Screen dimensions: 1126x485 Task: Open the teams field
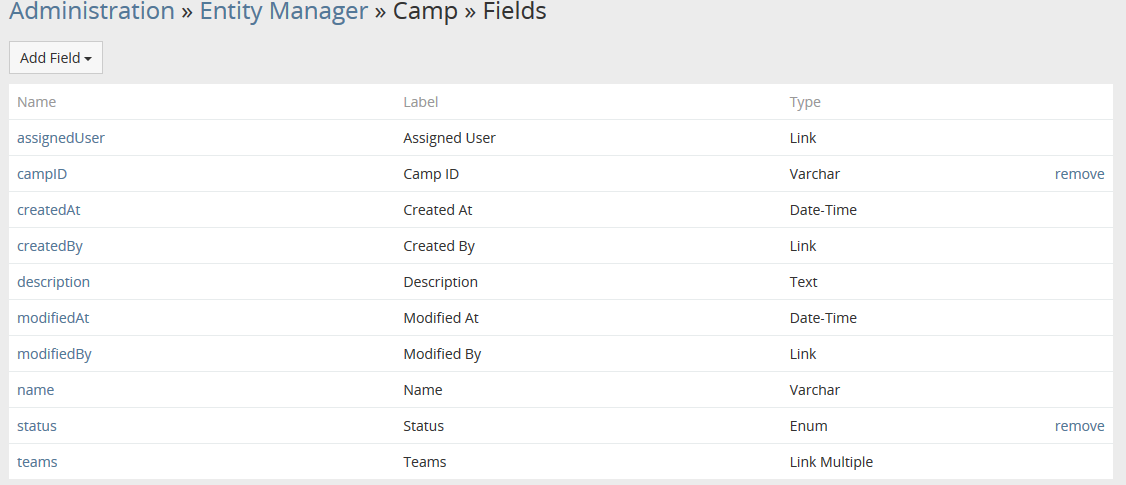pyautogui.click(x=37, y=462)
